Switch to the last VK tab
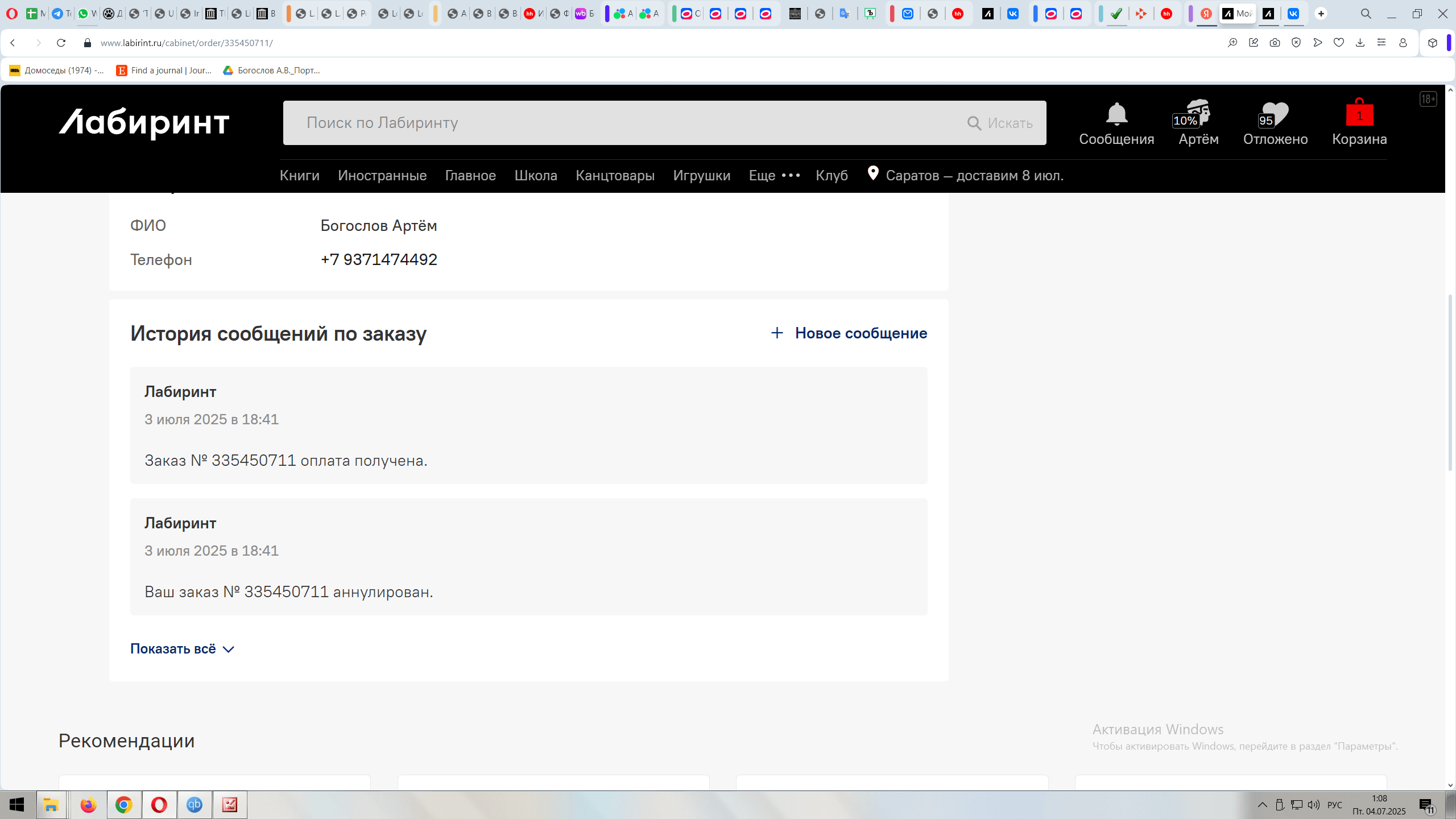1456x819 pixels. [1293, 14]
